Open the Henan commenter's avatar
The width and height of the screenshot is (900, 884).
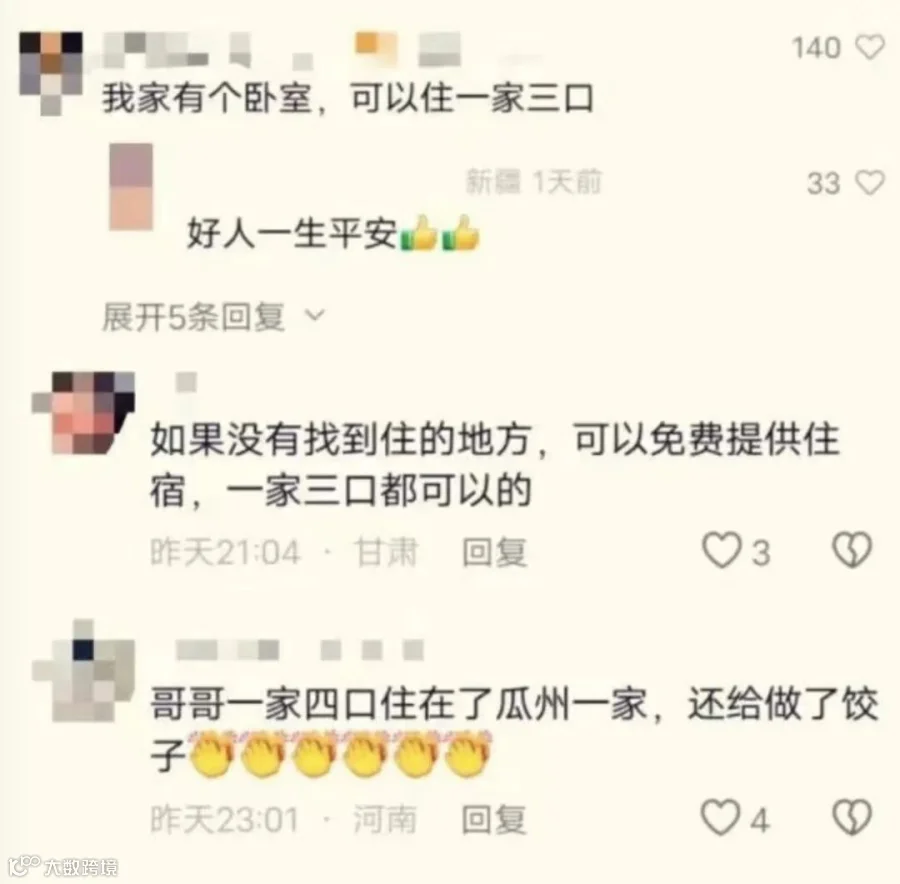[x=84, y=671]
